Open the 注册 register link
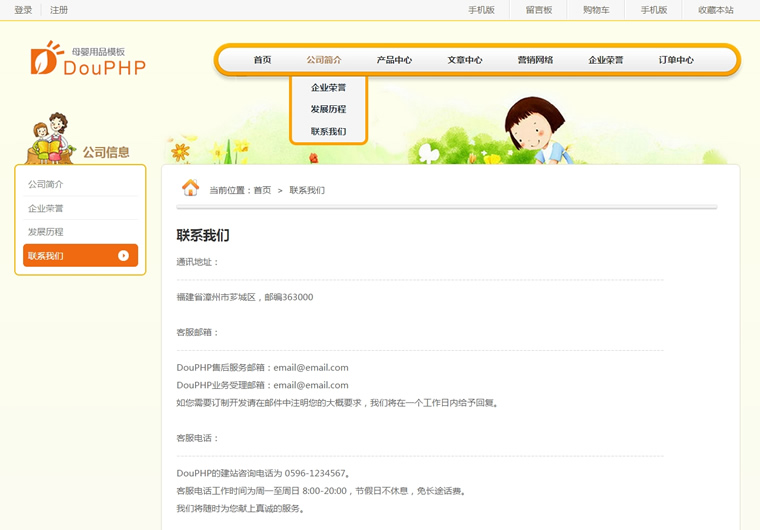This screenshot has height=530, width=760. tap(59, 10)
